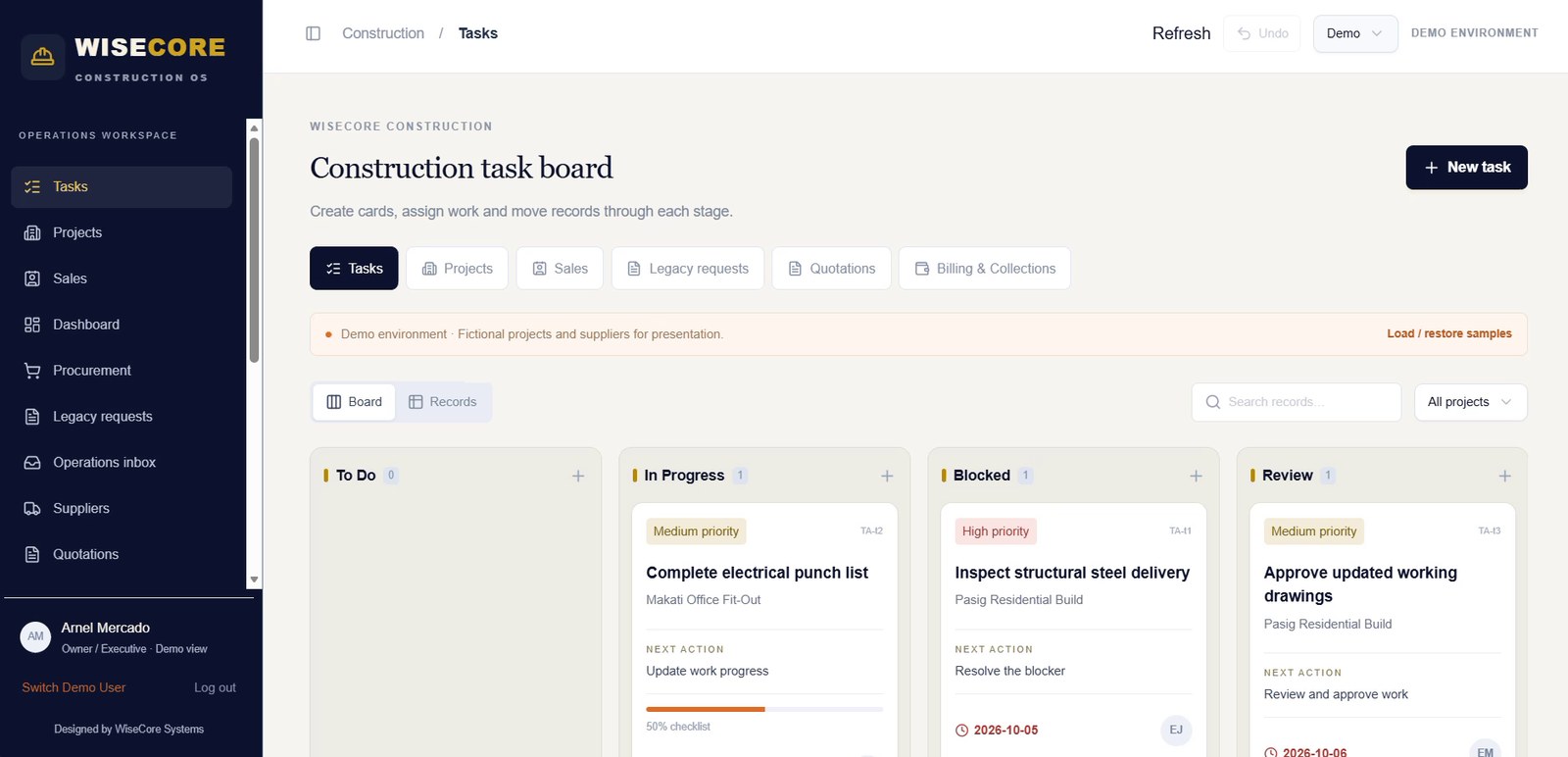Open Legacy requests in the sidebar
This screenshot has height=757, width=1568.
[122, 417]
